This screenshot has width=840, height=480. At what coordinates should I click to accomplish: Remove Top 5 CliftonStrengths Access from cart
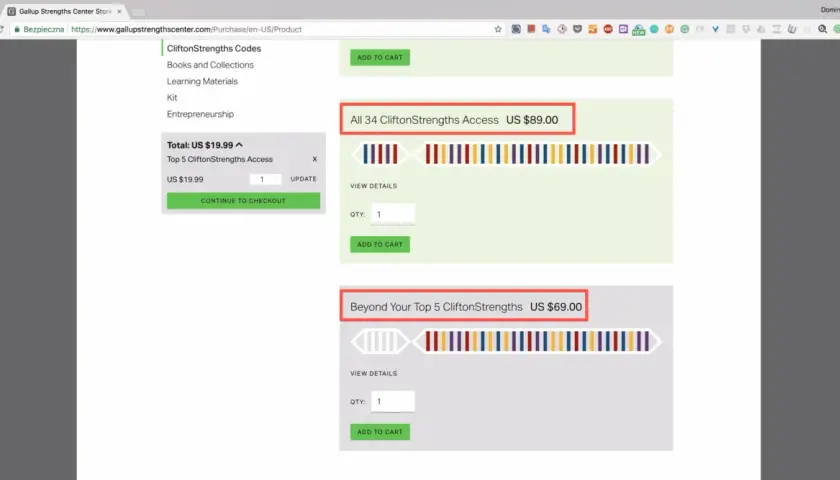tap(314, 159)
